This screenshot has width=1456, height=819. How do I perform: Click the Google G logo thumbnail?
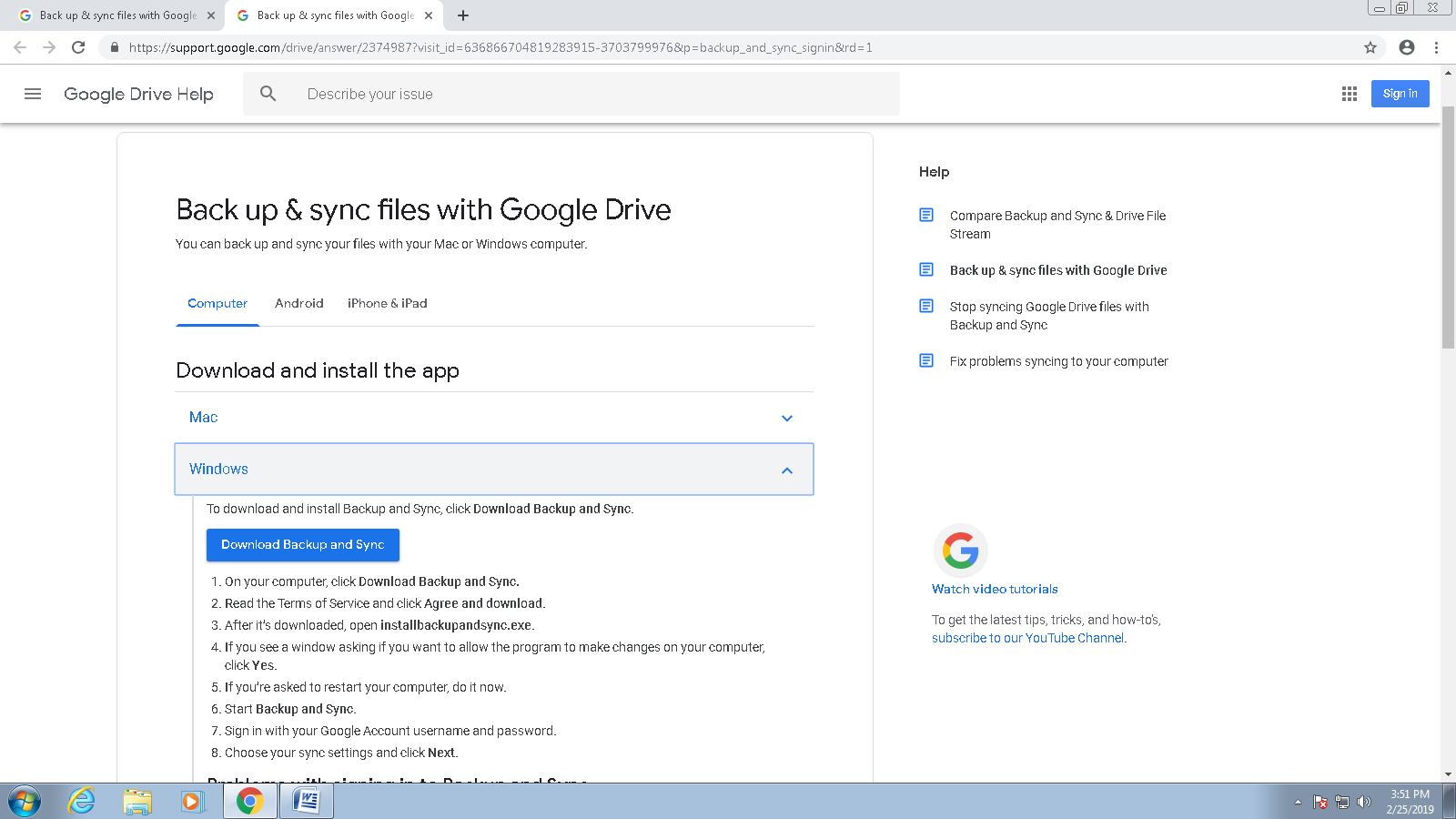[960, 551]
